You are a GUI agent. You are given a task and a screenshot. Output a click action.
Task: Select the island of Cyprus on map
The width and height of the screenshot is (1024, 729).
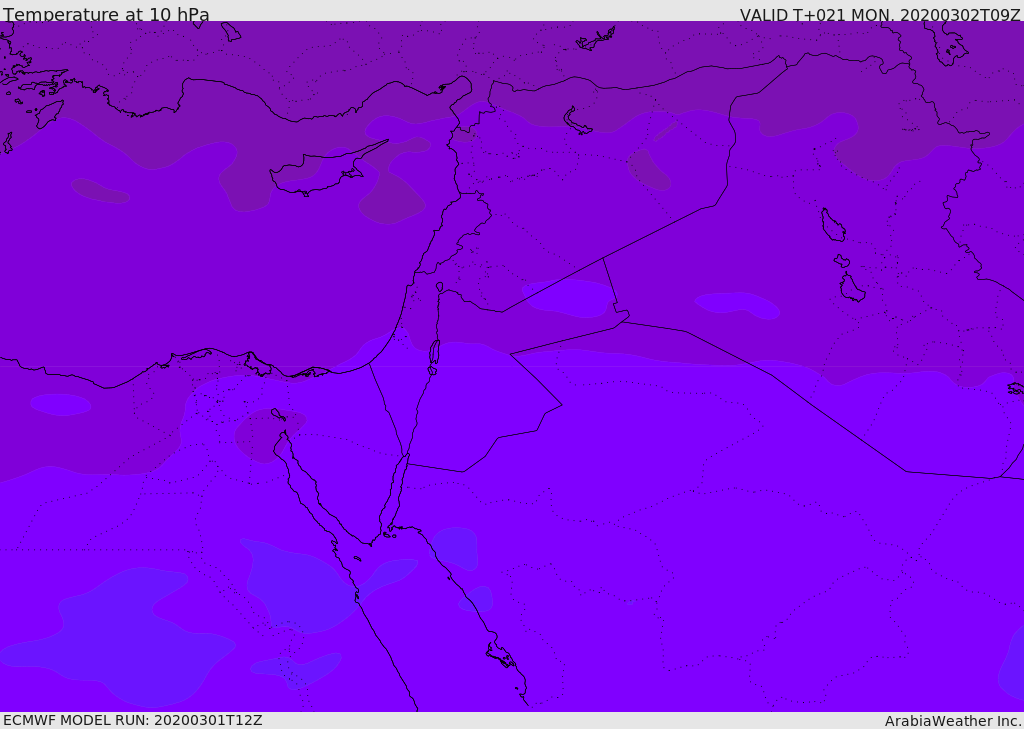tap(318, 172)
